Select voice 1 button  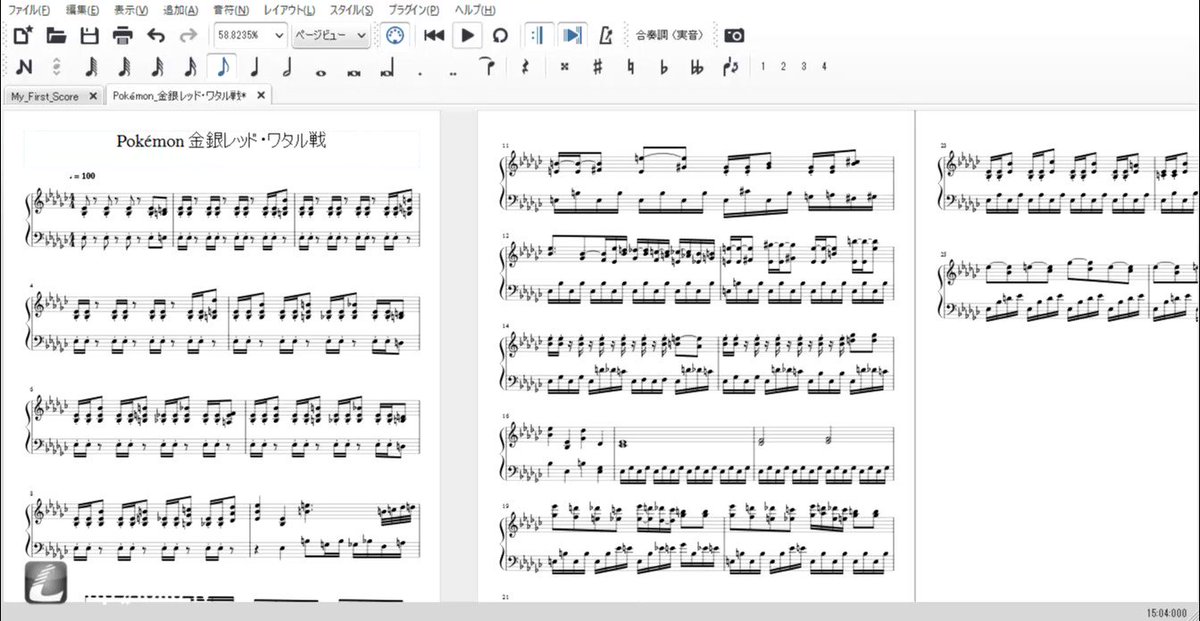[x=762, y=67]
